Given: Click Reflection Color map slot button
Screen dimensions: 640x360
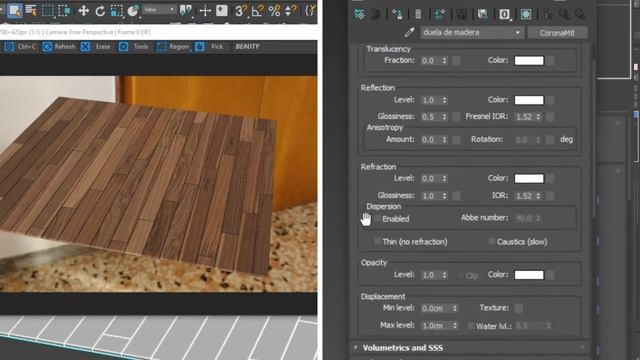Looking at the screenshot, I should coord(550,100).
